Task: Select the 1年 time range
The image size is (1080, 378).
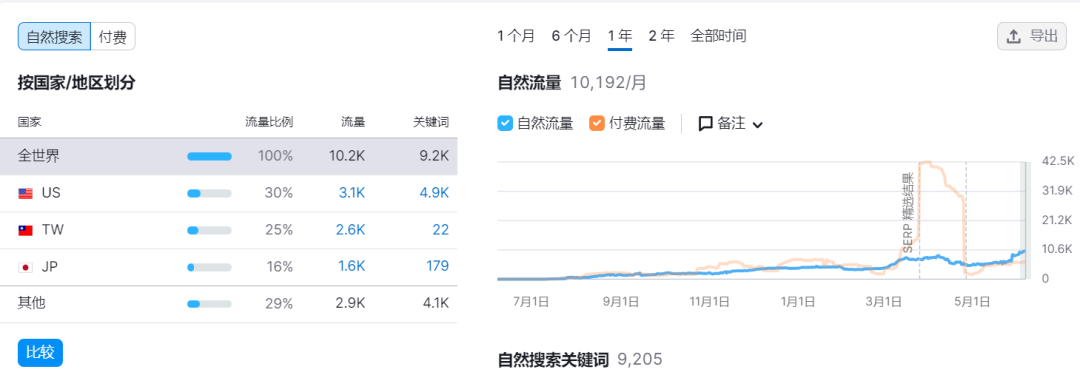Action: pos(620,36)
